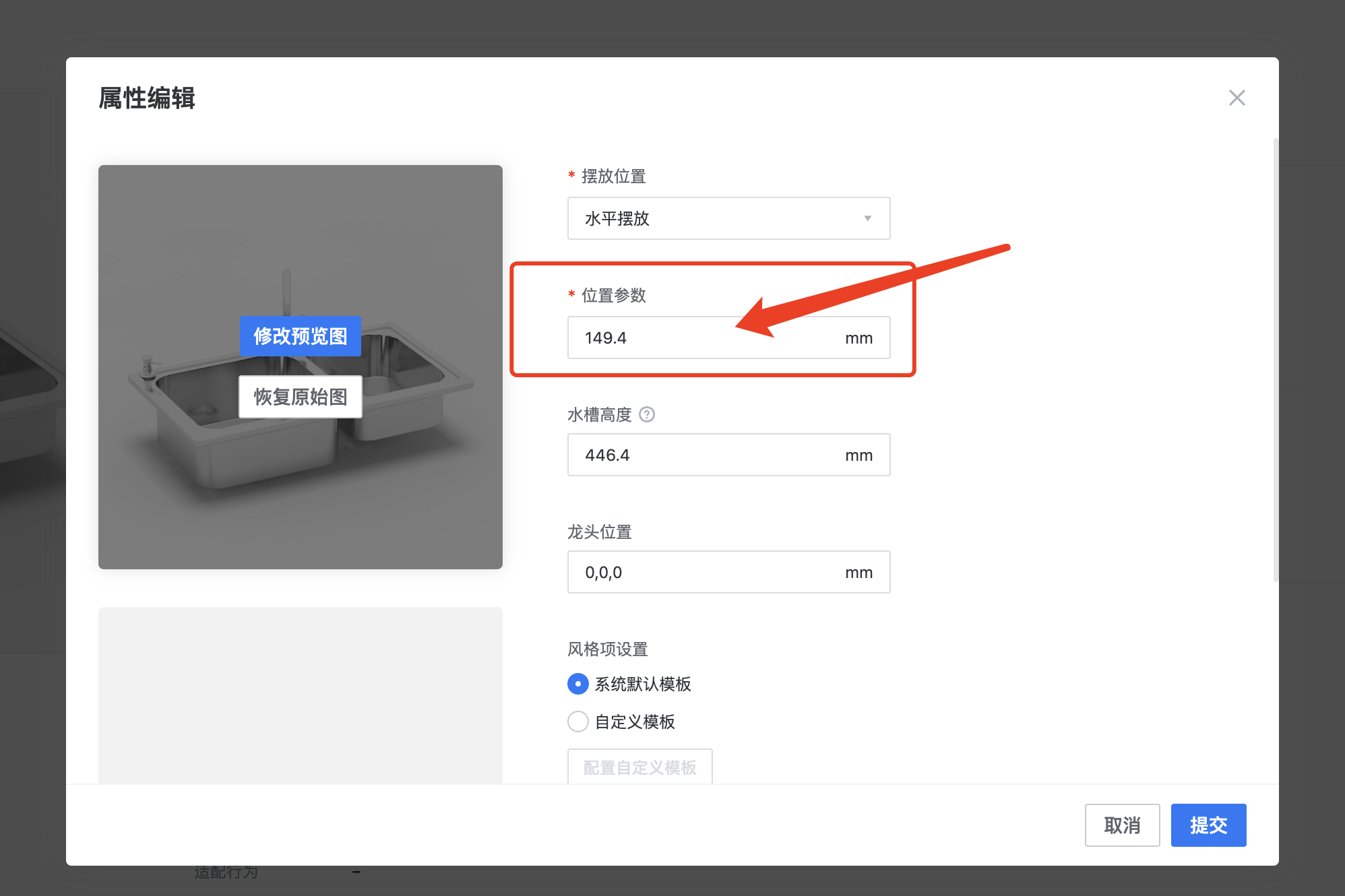
Task: Click the empty gray preview panel below
Action: click(x=300, y=694)
